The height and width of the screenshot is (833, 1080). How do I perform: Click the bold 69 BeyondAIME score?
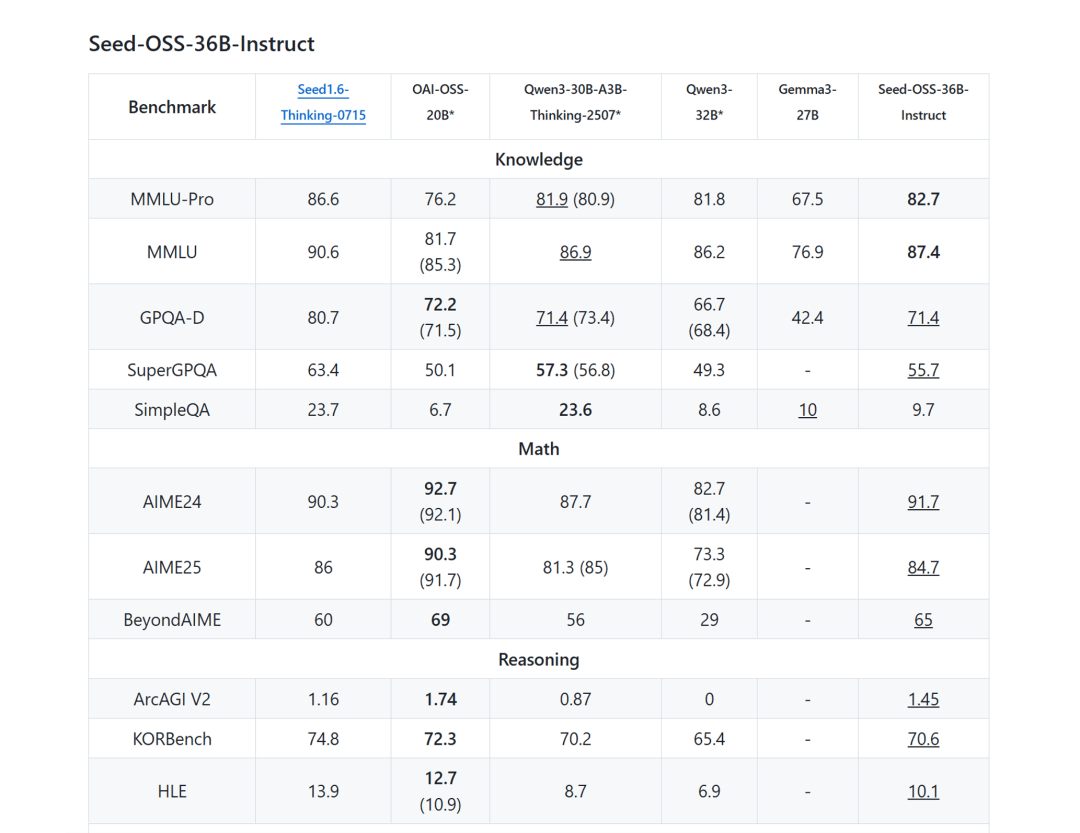pos(440,619)
